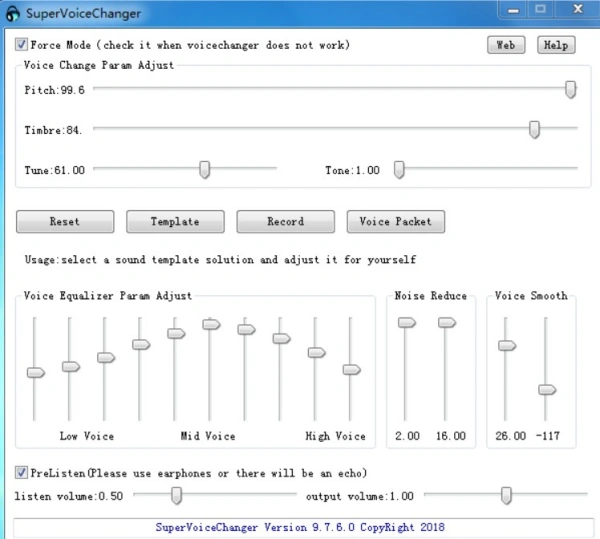Click the Voice Smooth slider showing -117
This screenshot has width=600, height=539.
click(x=547, y=390)
